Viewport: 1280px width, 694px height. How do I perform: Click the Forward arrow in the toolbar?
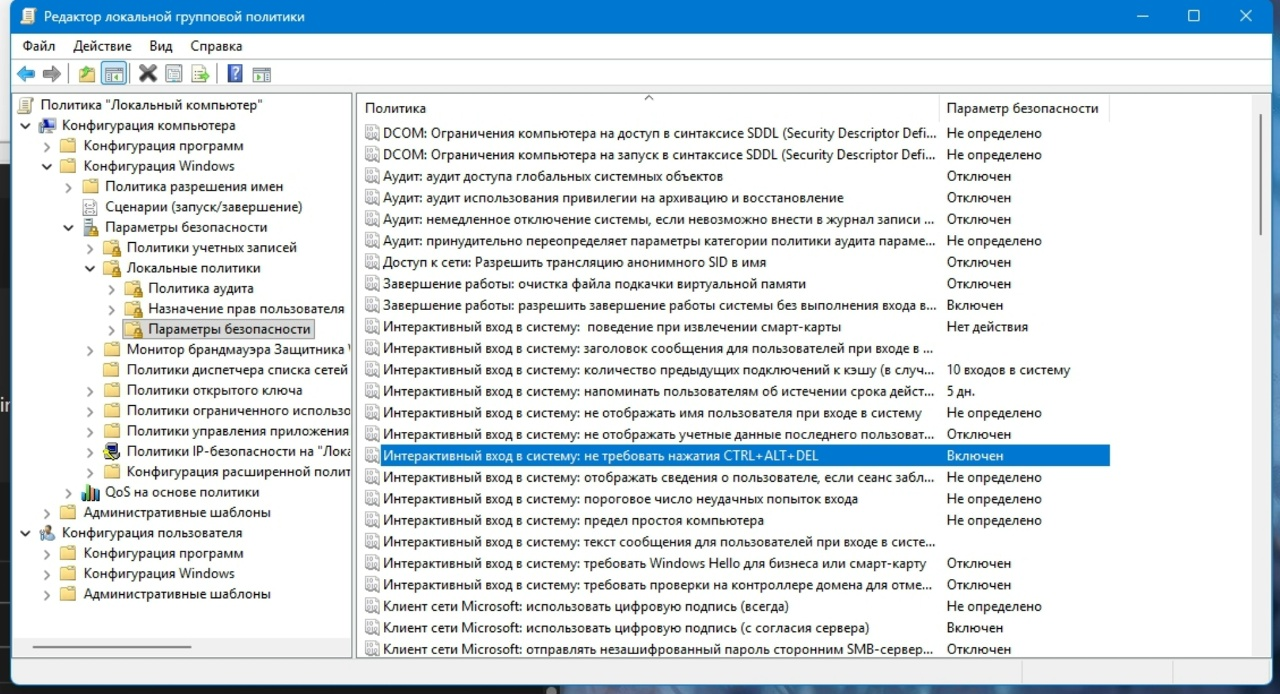[52, 73]
